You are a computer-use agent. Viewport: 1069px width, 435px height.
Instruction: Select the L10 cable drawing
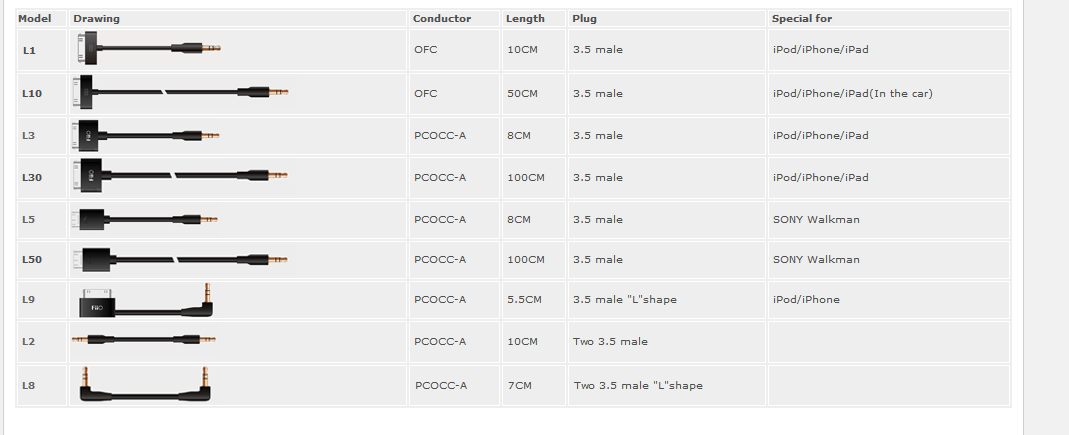tap(181, 91)
